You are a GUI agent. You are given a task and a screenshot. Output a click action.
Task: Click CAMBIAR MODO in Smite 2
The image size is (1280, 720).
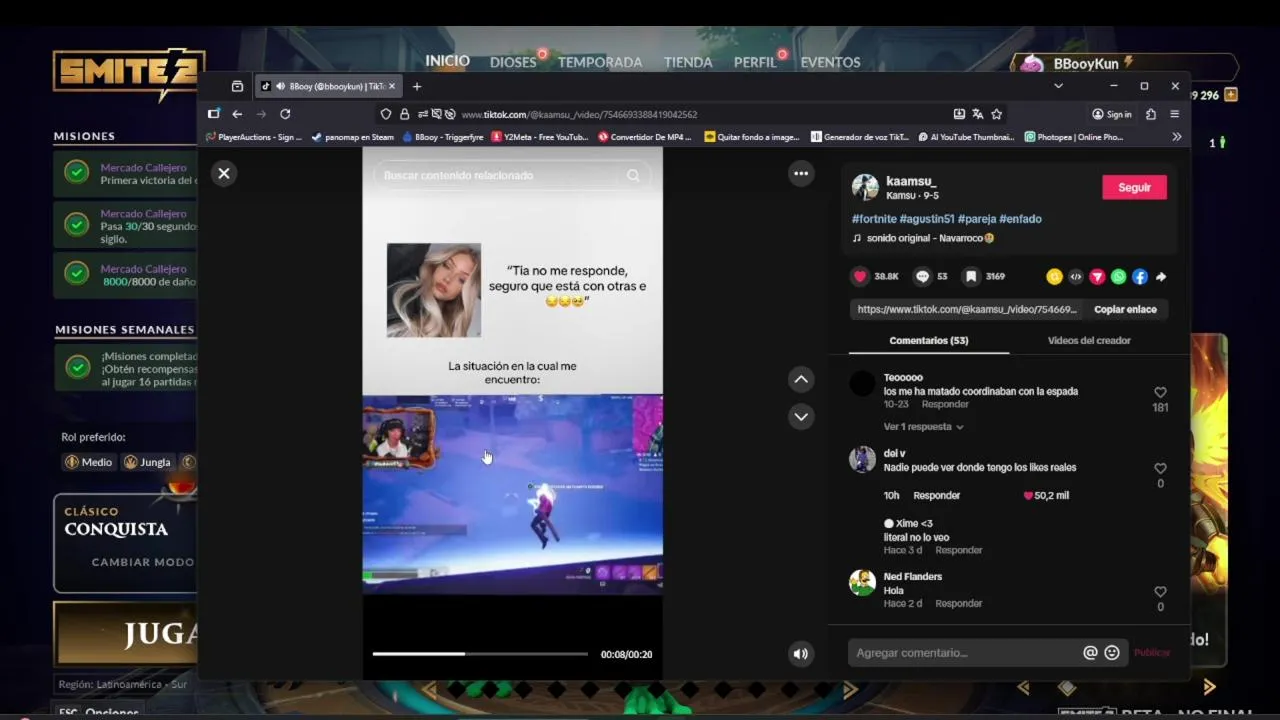click(143, 562)
